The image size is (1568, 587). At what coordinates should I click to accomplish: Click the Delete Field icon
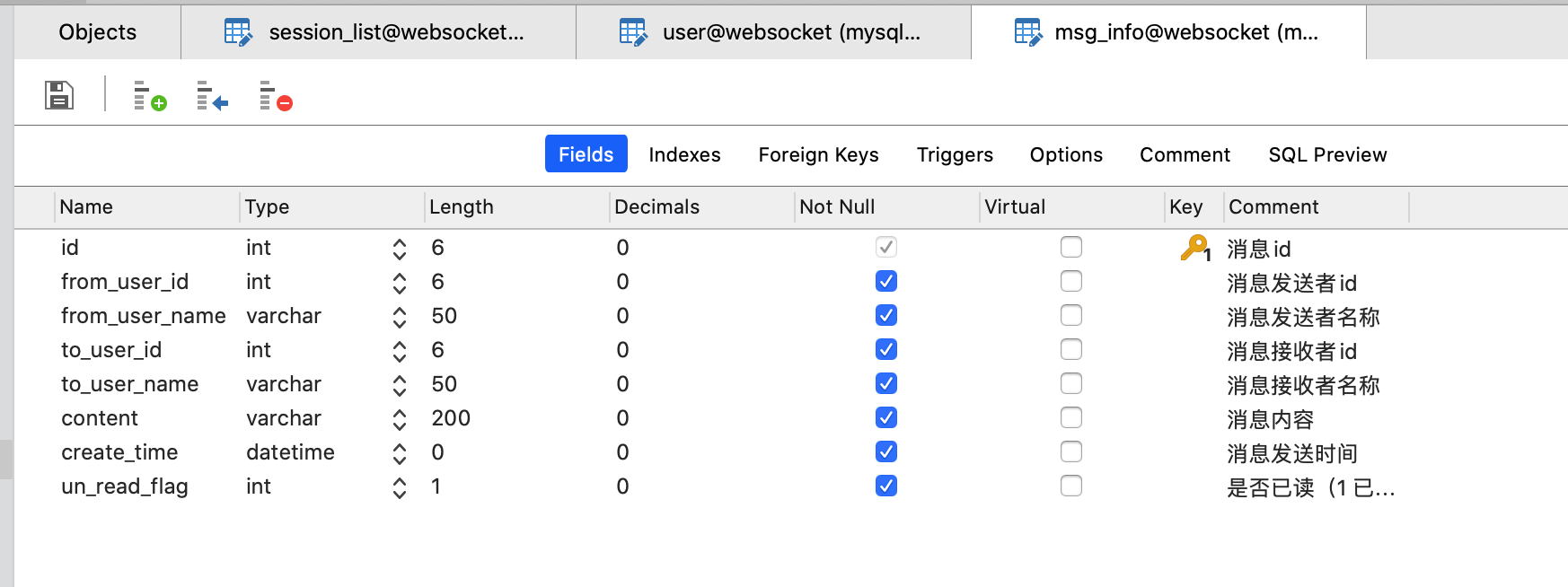(276, 95)
